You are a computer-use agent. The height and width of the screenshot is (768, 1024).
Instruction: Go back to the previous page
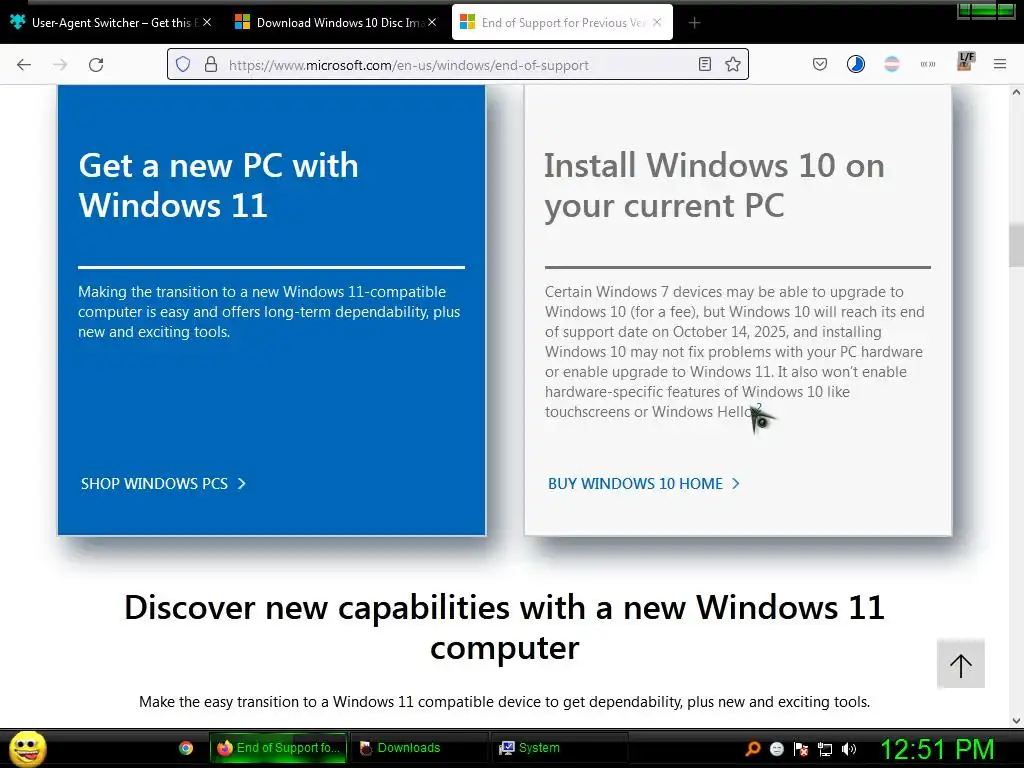tap(24, 65)
